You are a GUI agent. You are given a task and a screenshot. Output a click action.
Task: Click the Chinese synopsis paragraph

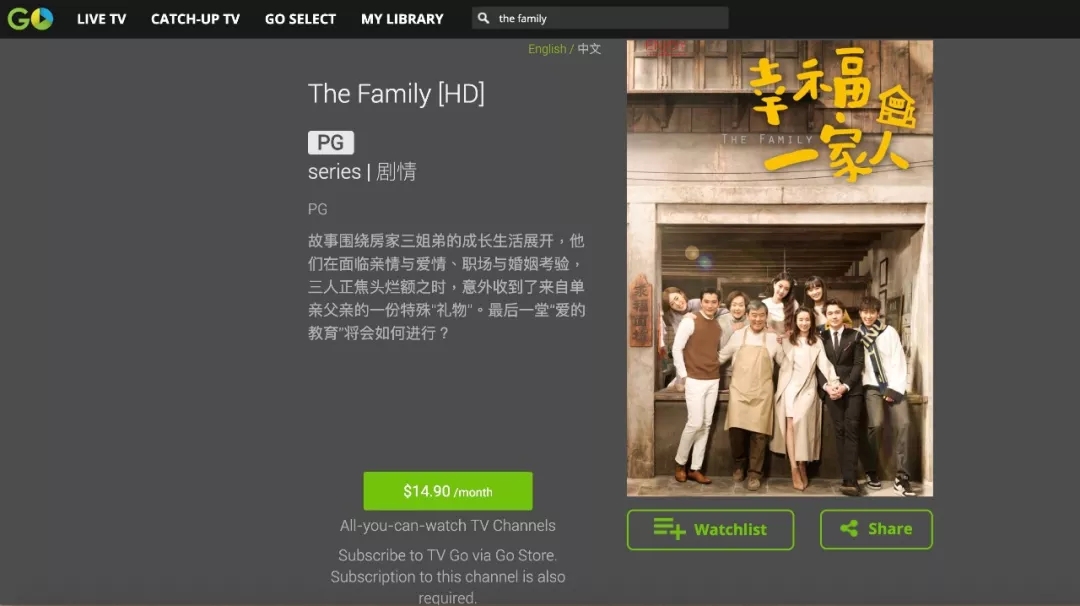coord(446,287)
